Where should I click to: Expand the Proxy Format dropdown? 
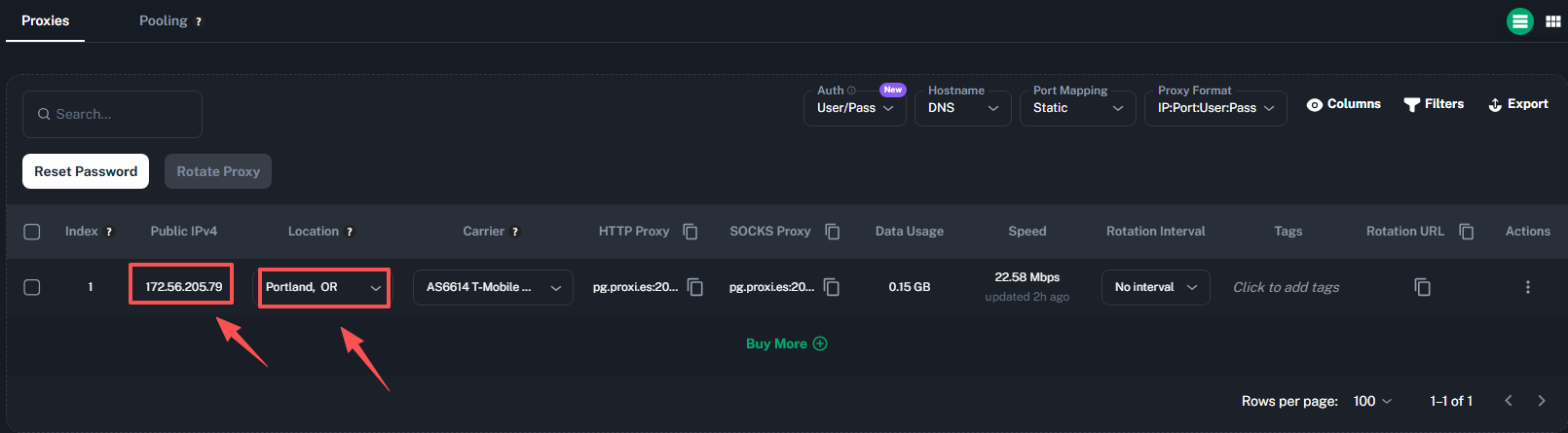(x=1214, y=108)
